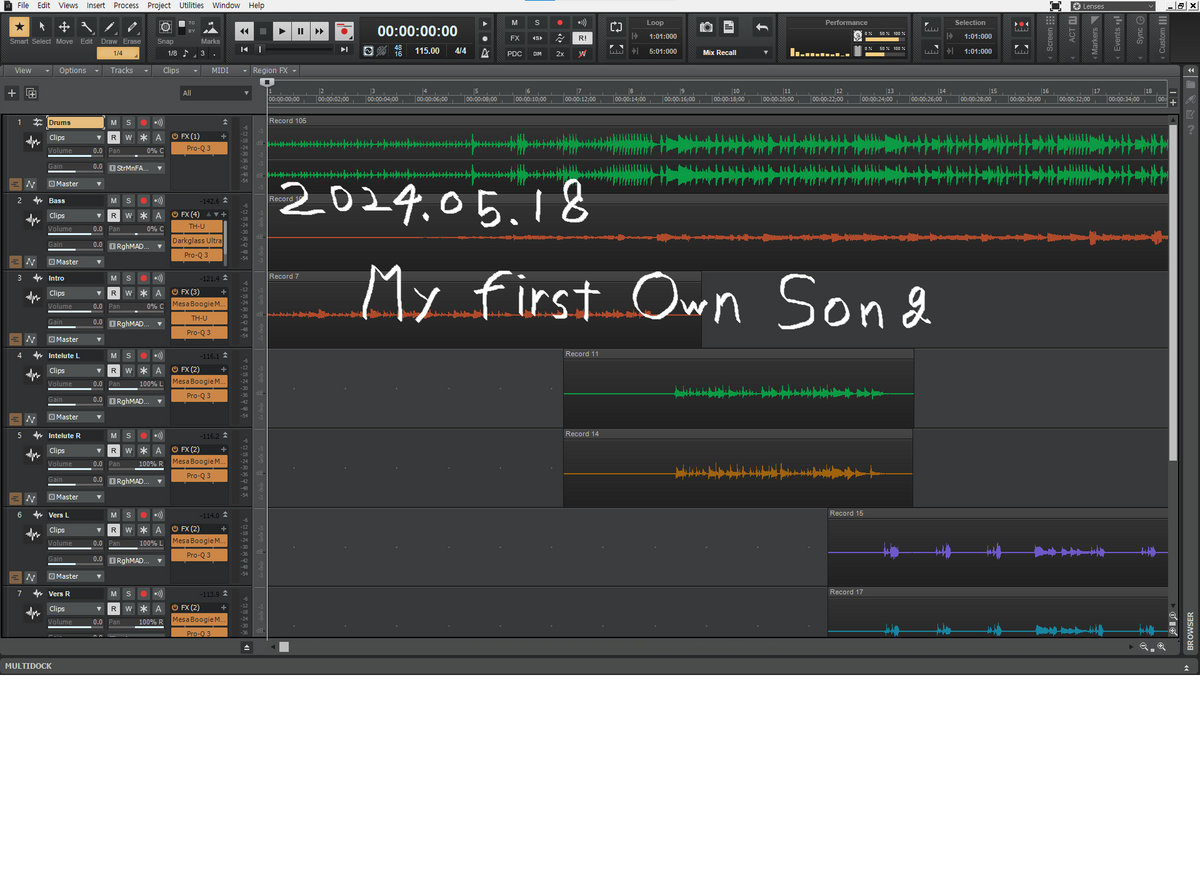Click the add track plus icon

pos(12,93)
